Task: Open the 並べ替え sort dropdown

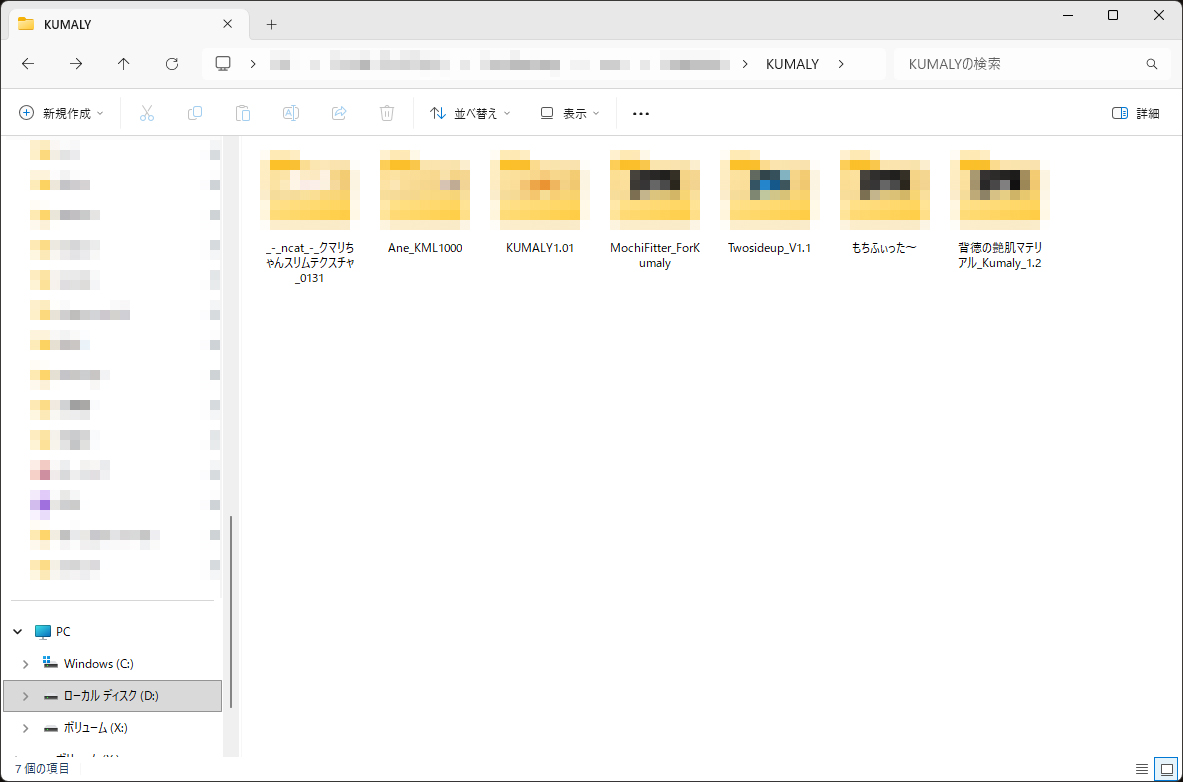Action: pos(470,113)
